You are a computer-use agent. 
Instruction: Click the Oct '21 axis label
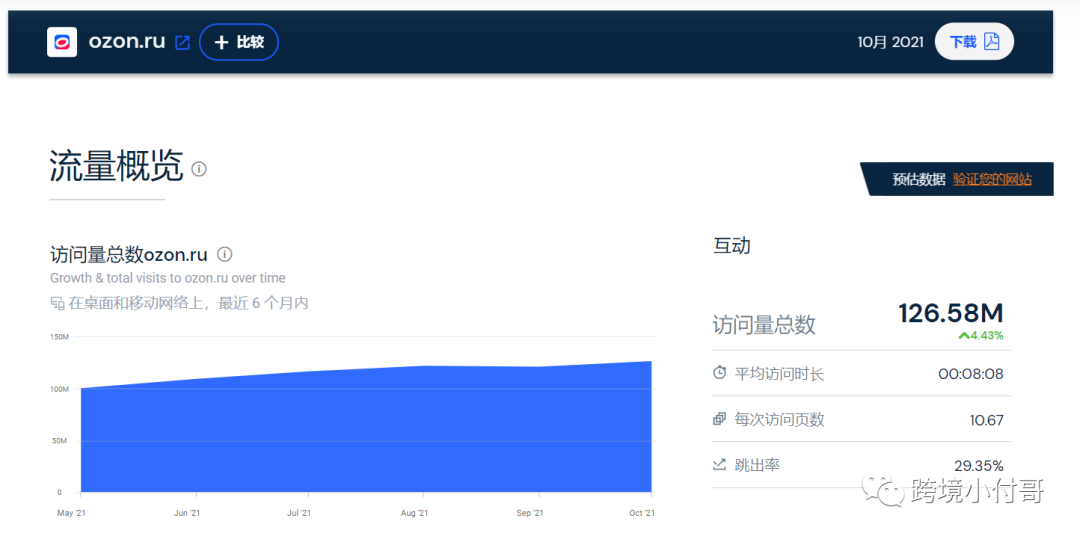[642, 514]
